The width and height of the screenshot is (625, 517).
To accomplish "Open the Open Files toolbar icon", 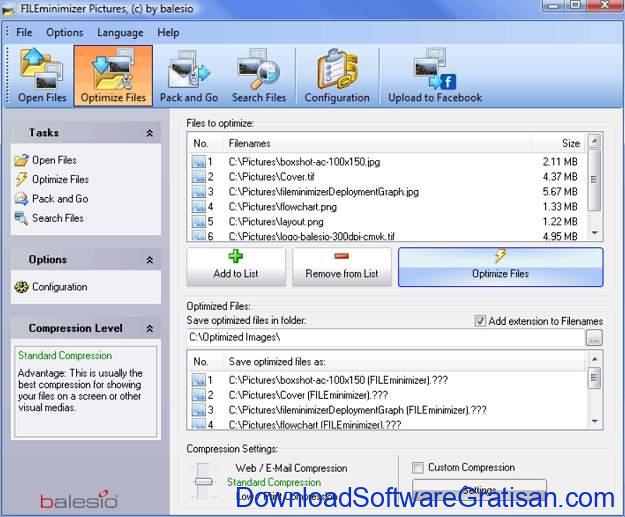I will click(x=42, y=75).
